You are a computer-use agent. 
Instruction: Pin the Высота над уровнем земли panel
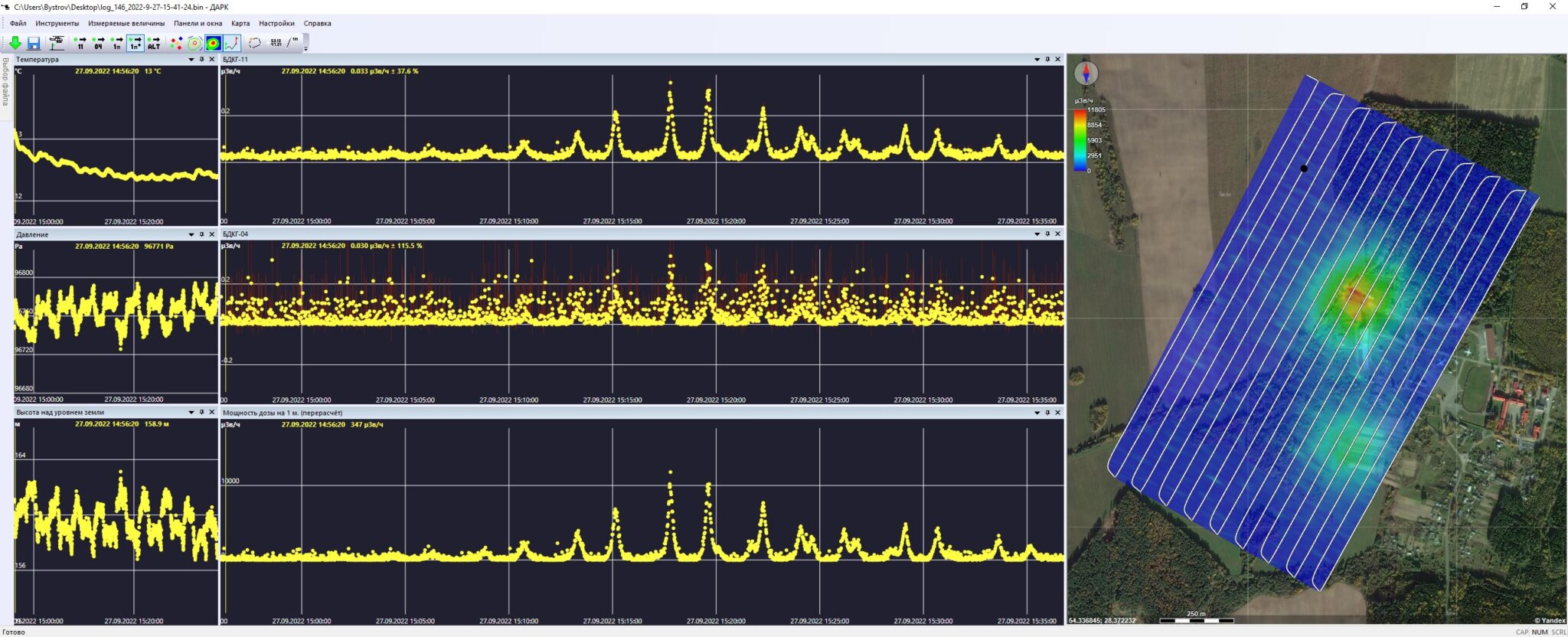(202, 412)
